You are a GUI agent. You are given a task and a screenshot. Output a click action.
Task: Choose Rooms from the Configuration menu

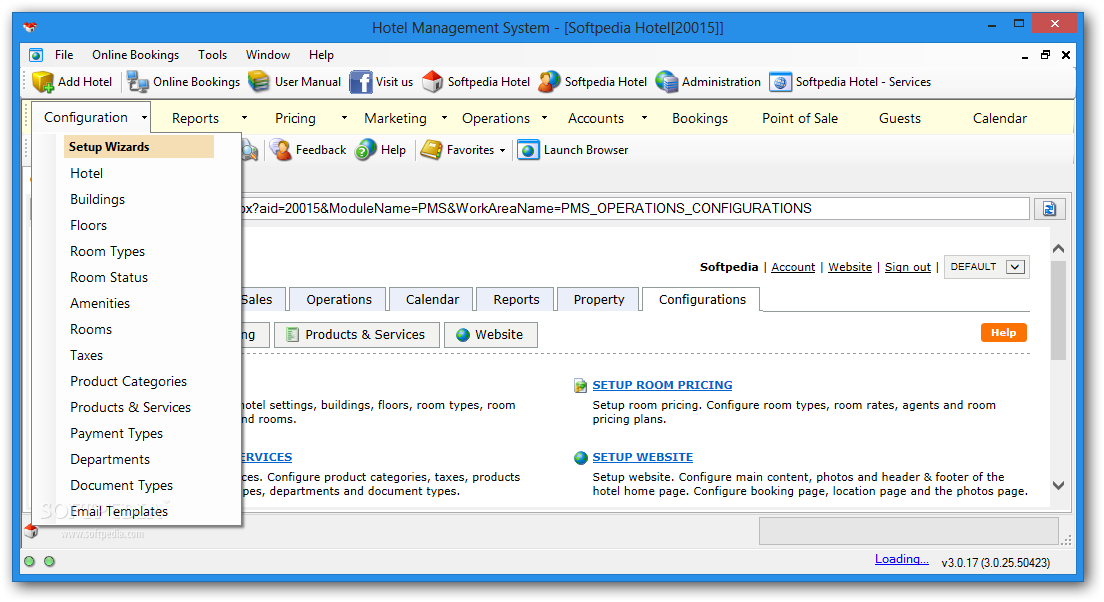click(90, 330)
